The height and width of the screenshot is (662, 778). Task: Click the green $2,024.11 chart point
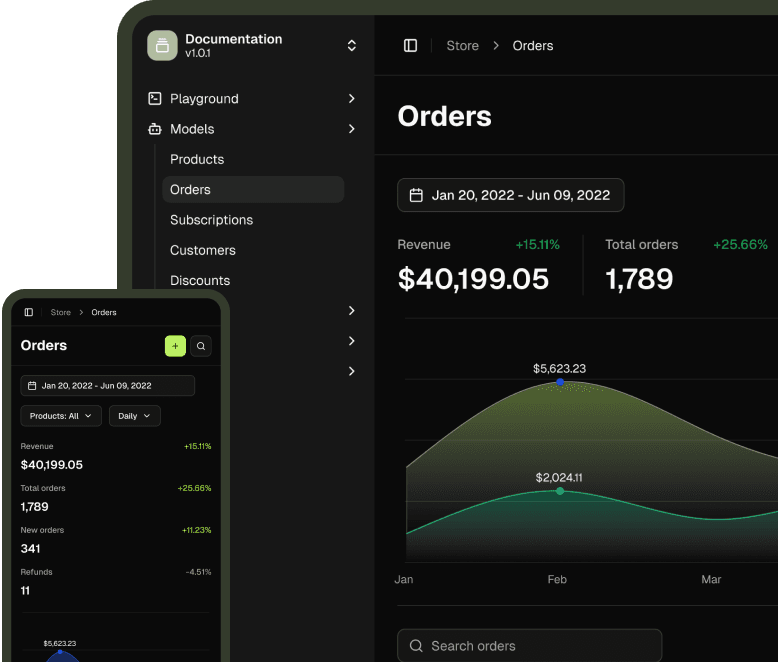tap(560, 491)
